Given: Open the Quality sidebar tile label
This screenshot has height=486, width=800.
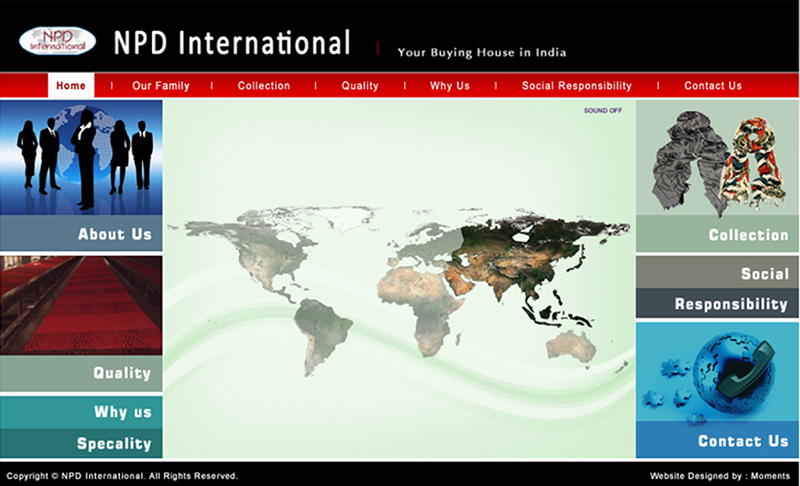Looking at the screenshot, I should pyautogui.click(x=81, y=373).
